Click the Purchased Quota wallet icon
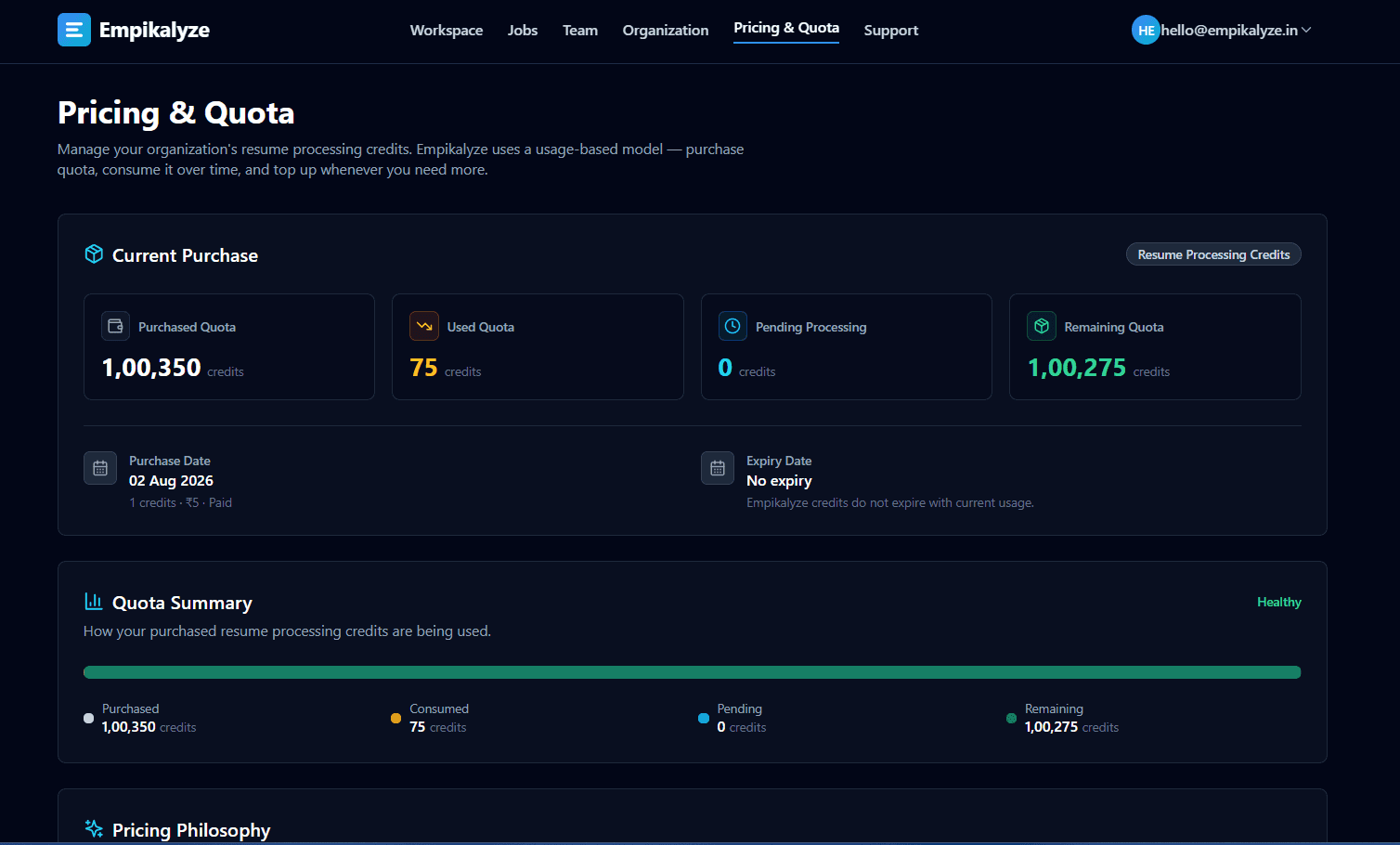Screen dimensions: 1400x845 point(116,326)
